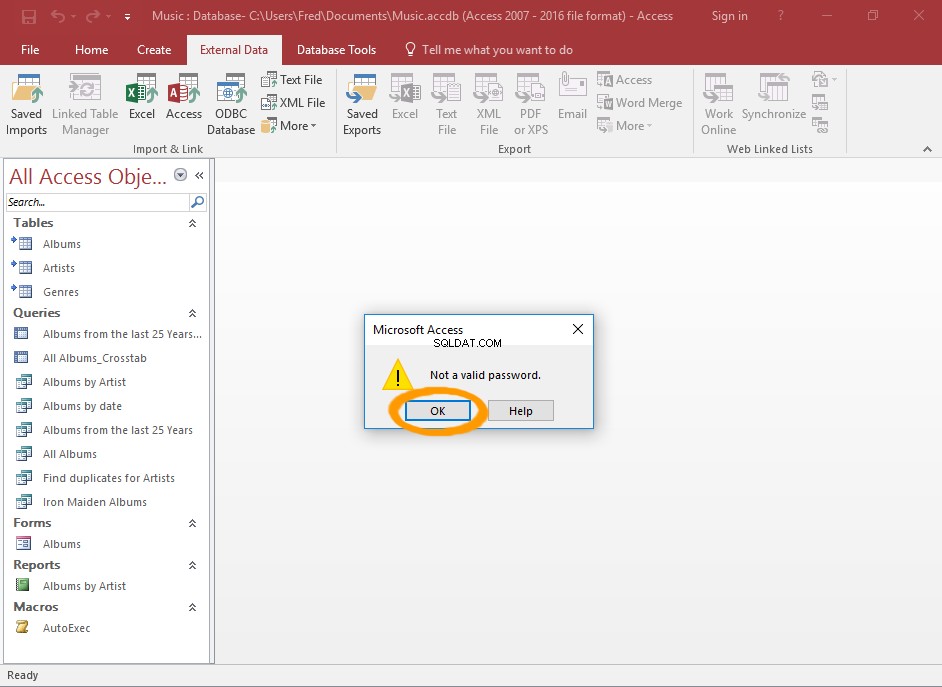
Task: Collapse the Reports group
Action: [x=192, y=566]
